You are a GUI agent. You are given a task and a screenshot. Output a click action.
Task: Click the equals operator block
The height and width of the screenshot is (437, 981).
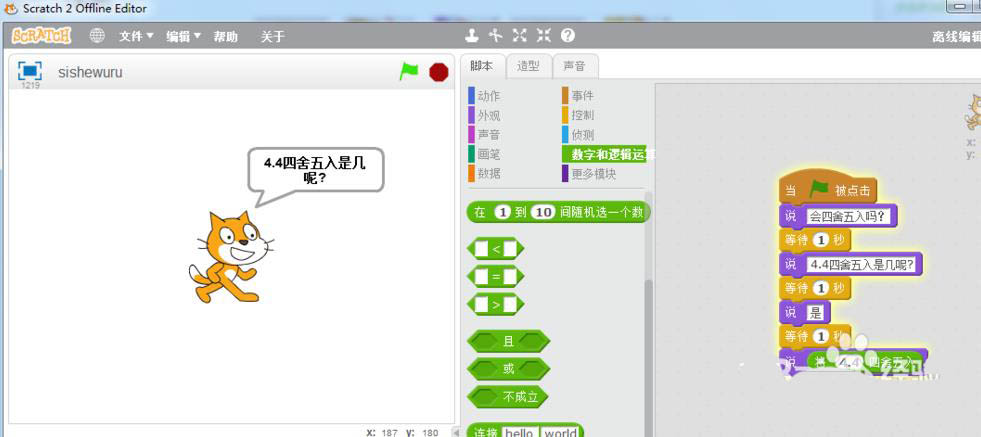496,276
